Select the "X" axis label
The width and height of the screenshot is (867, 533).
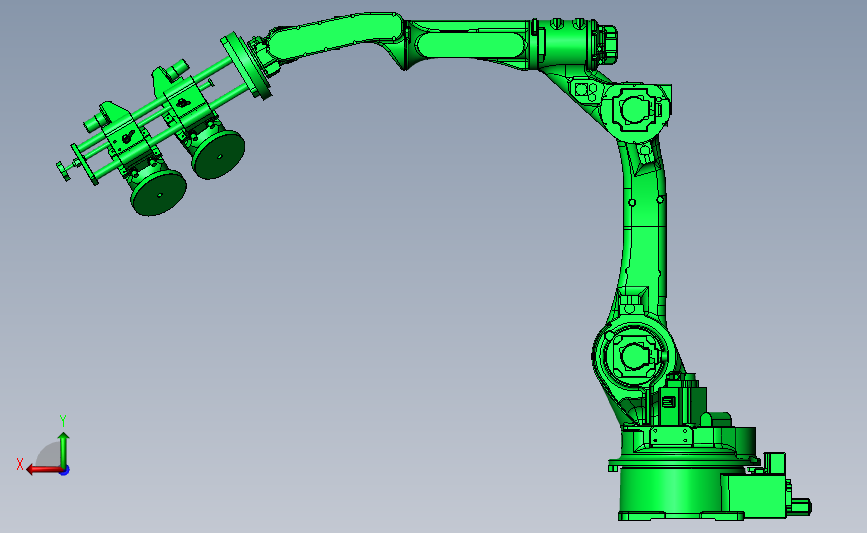click(x=20, y=464)
